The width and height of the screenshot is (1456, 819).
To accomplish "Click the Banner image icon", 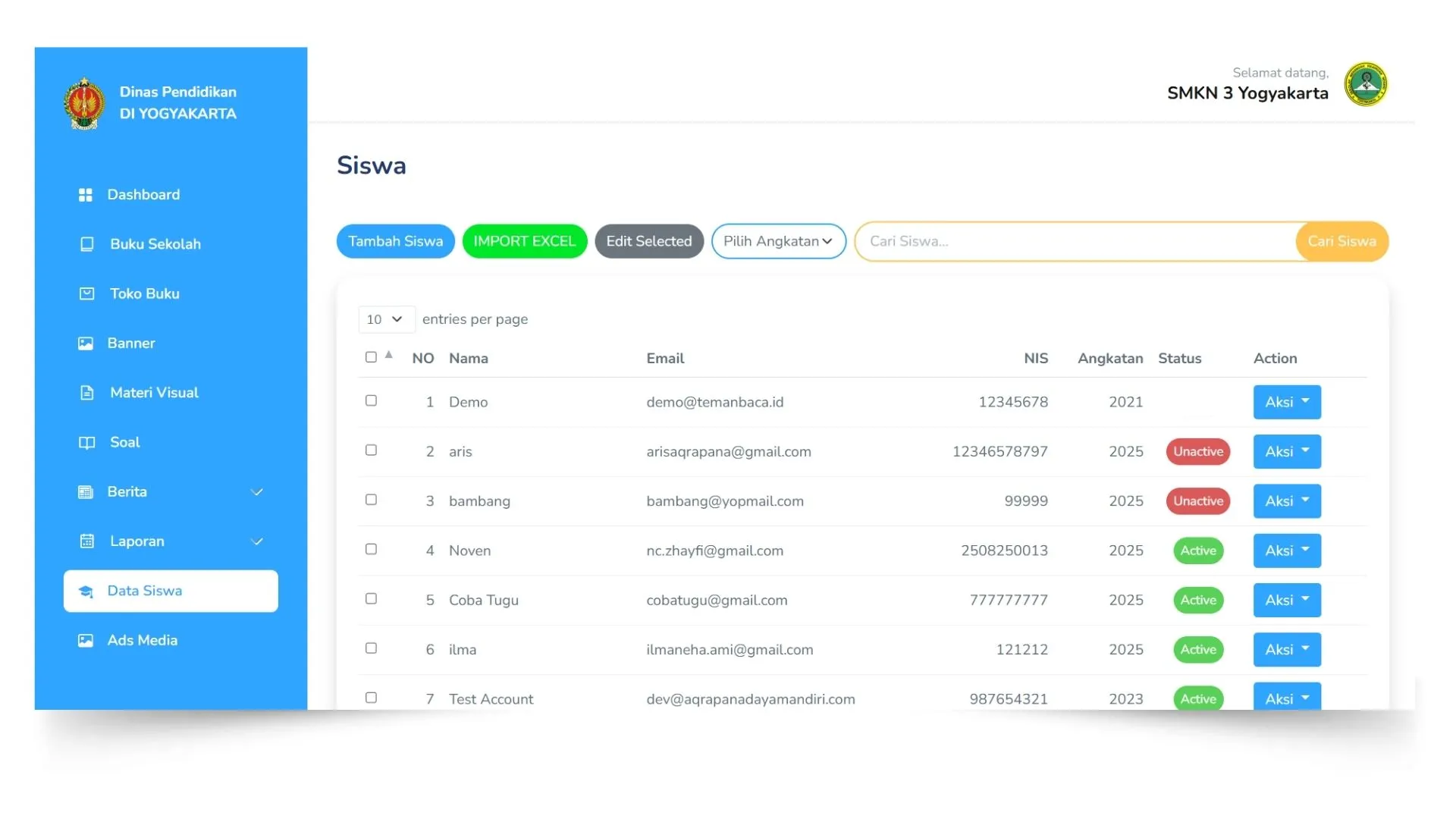I will (86, 344).
